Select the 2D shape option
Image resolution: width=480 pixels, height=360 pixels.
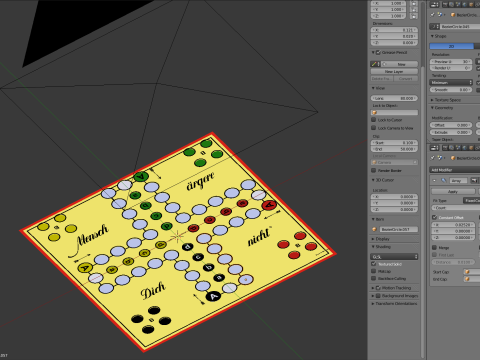point(452,46)
